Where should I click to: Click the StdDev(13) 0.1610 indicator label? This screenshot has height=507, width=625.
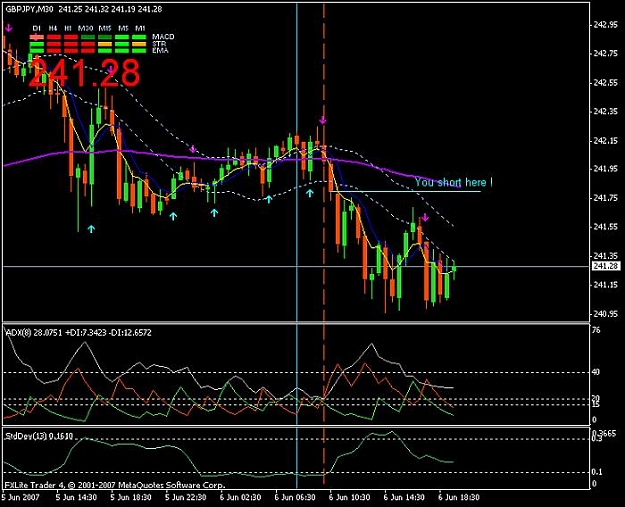[x=39, y=436]
